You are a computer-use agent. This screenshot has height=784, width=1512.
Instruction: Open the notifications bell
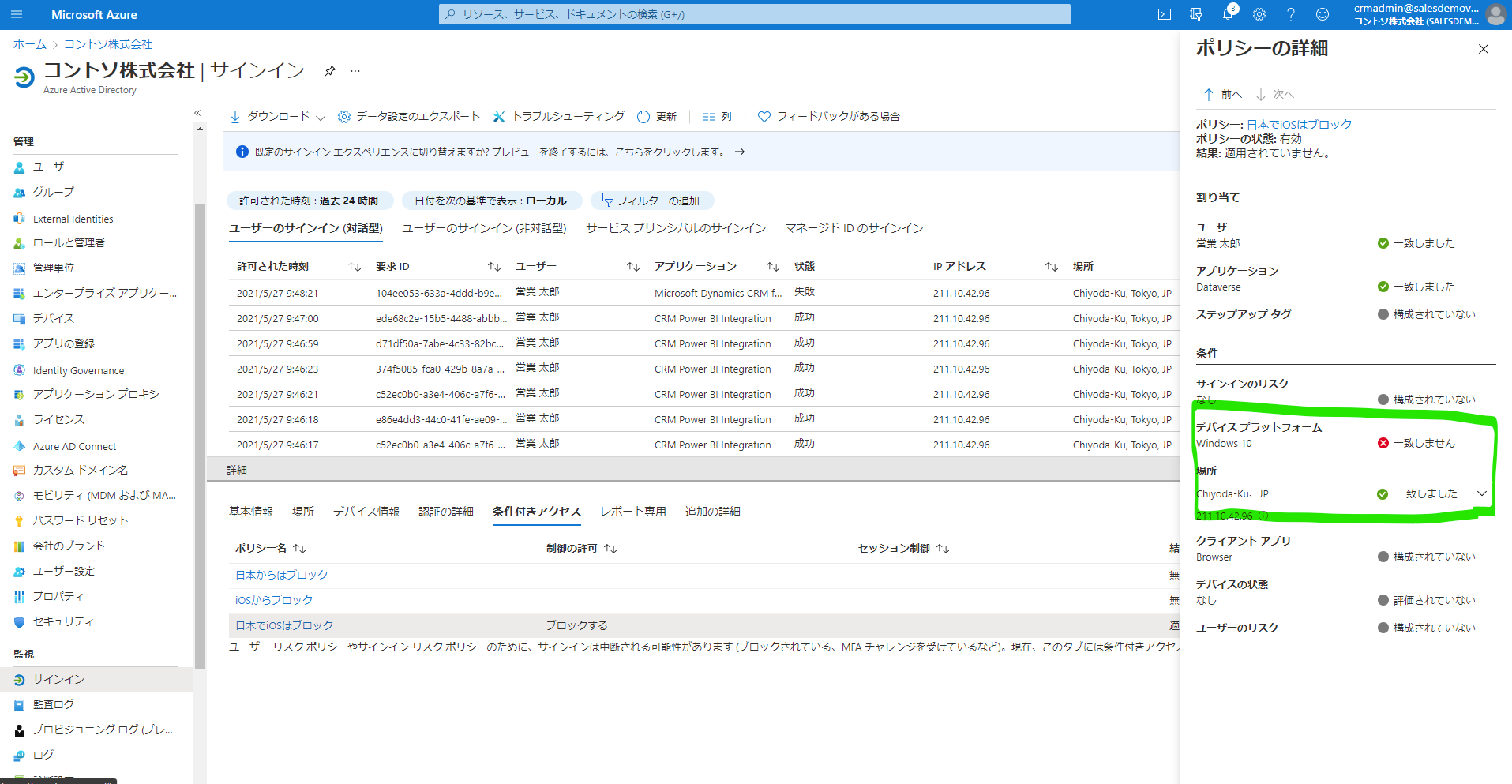coord(1228,14)
